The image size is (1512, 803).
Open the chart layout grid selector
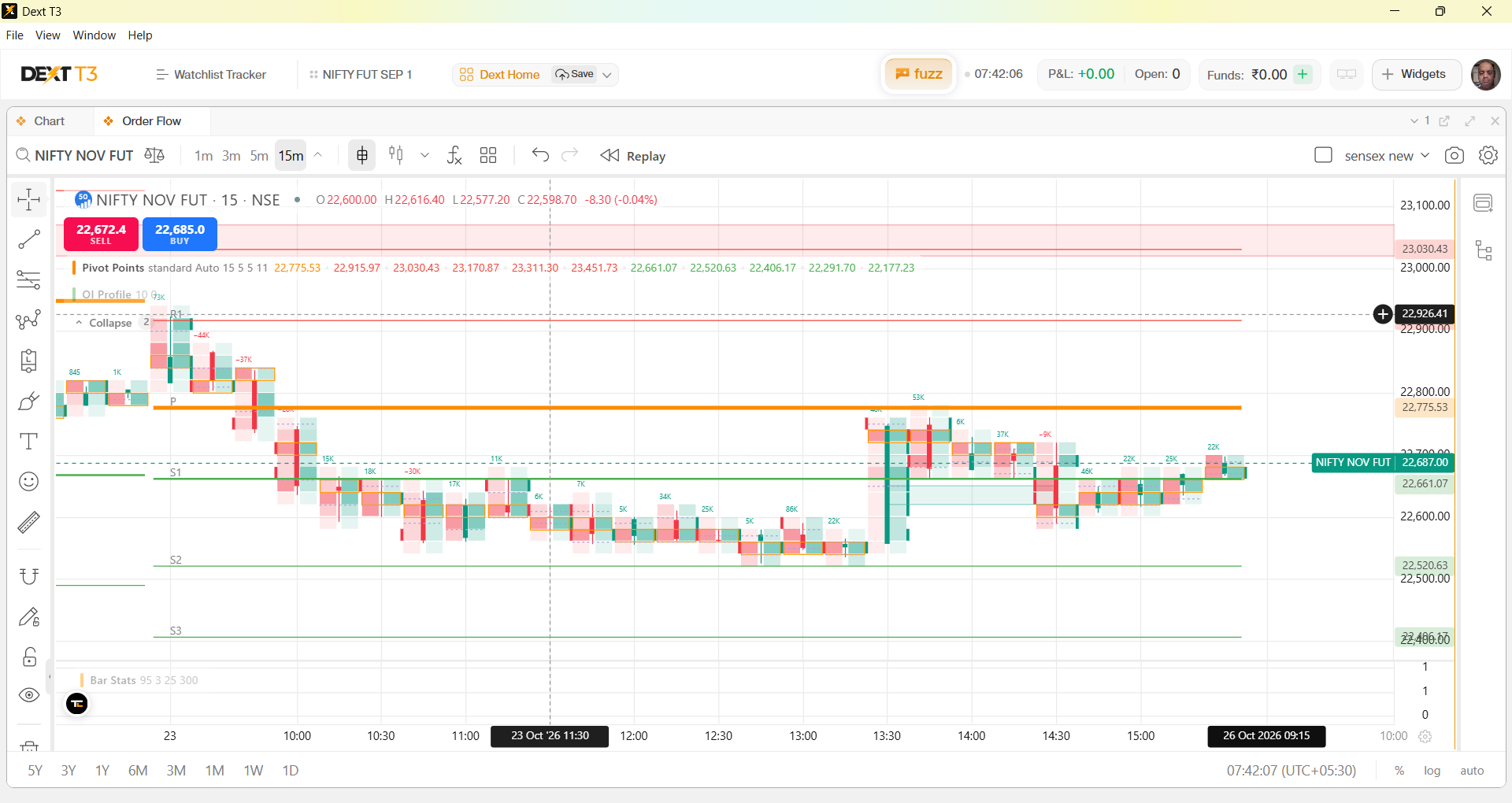488,156
